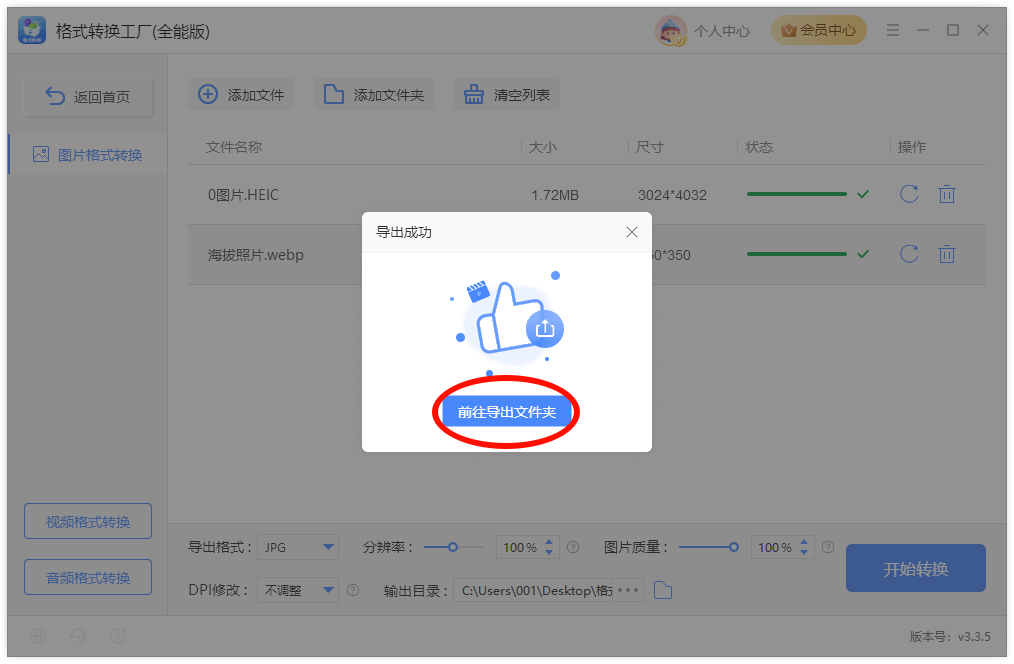Reconvert the 海拔照片.webp file
This screenshot has height=664, width=1014.
[x=909, y=254]
